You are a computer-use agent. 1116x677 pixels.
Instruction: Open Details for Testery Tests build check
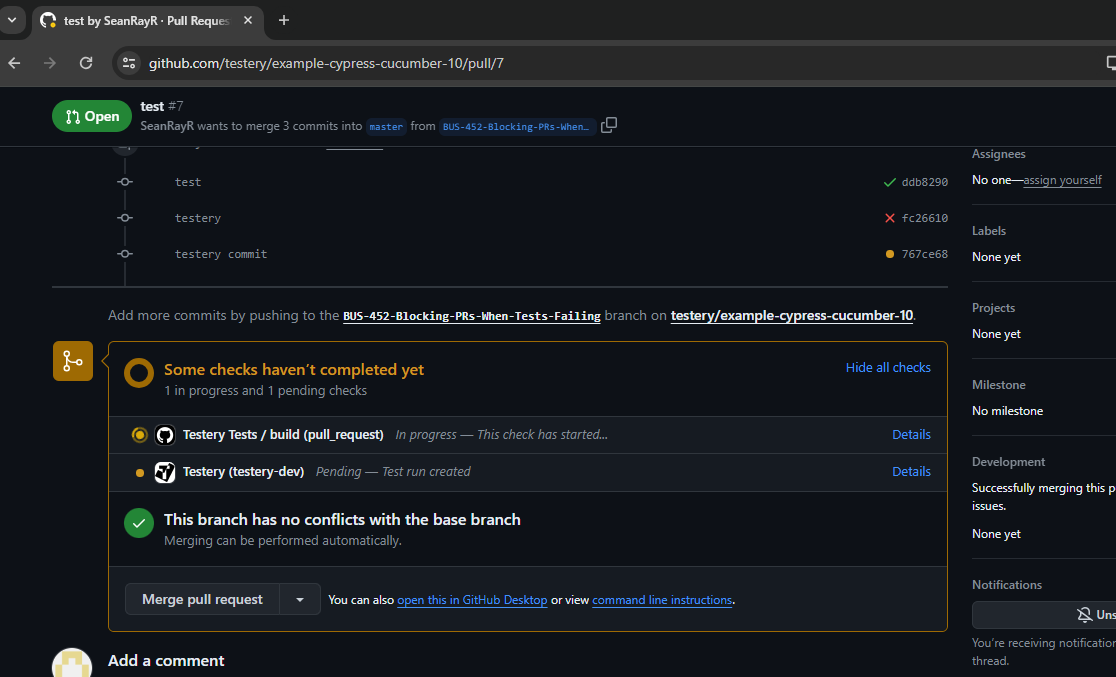click(x=911, y=435)
